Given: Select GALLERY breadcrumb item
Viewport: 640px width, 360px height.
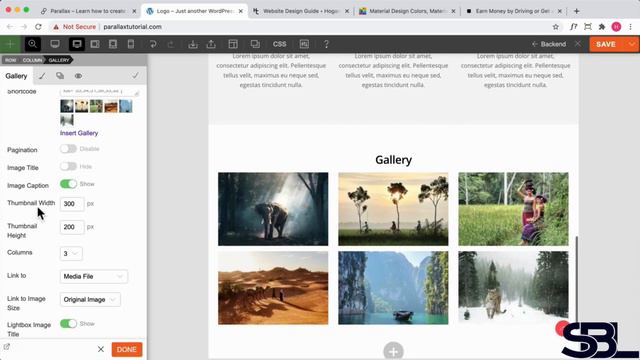Looking at the screenshot, I should 59,60.
